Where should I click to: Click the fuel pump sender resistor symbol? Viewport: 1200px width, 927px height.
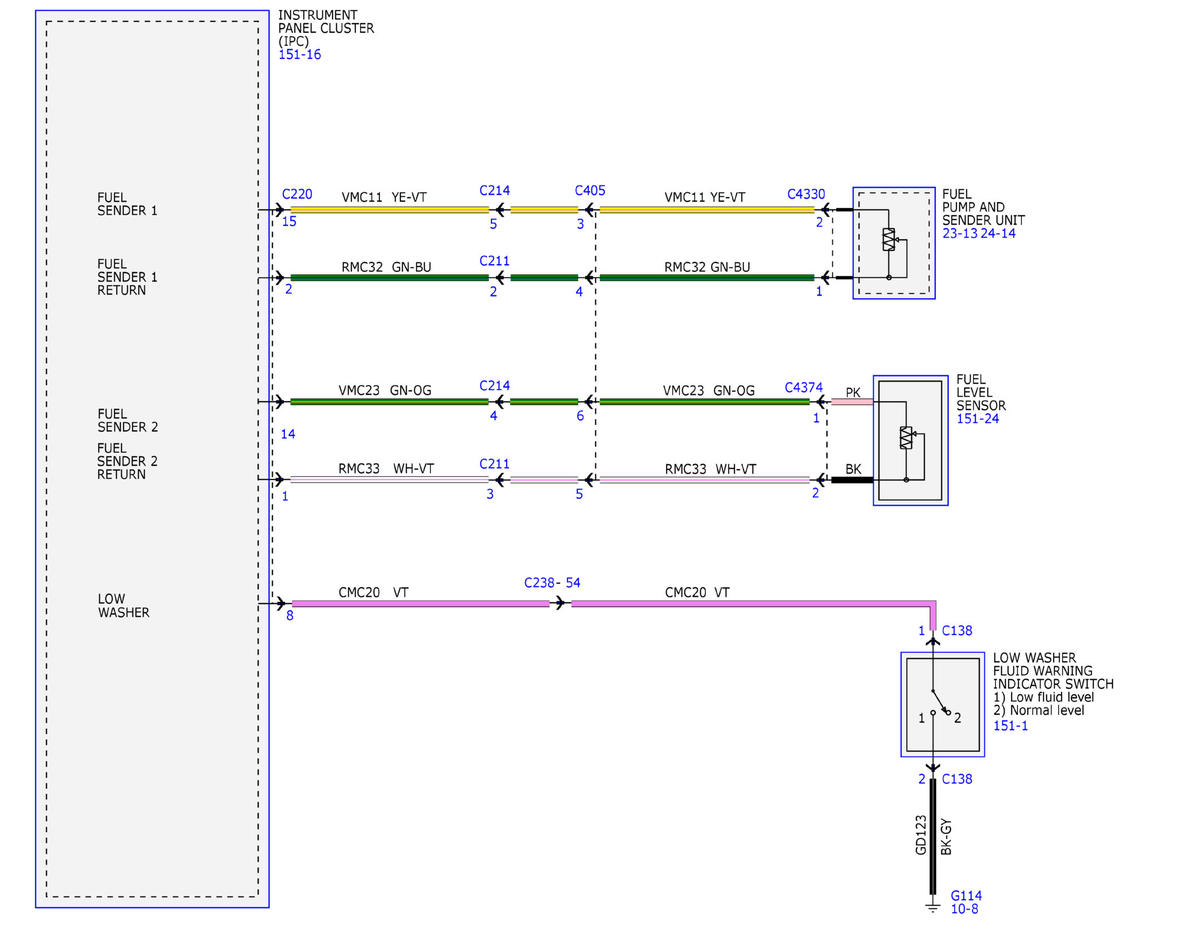pos(887,240)
